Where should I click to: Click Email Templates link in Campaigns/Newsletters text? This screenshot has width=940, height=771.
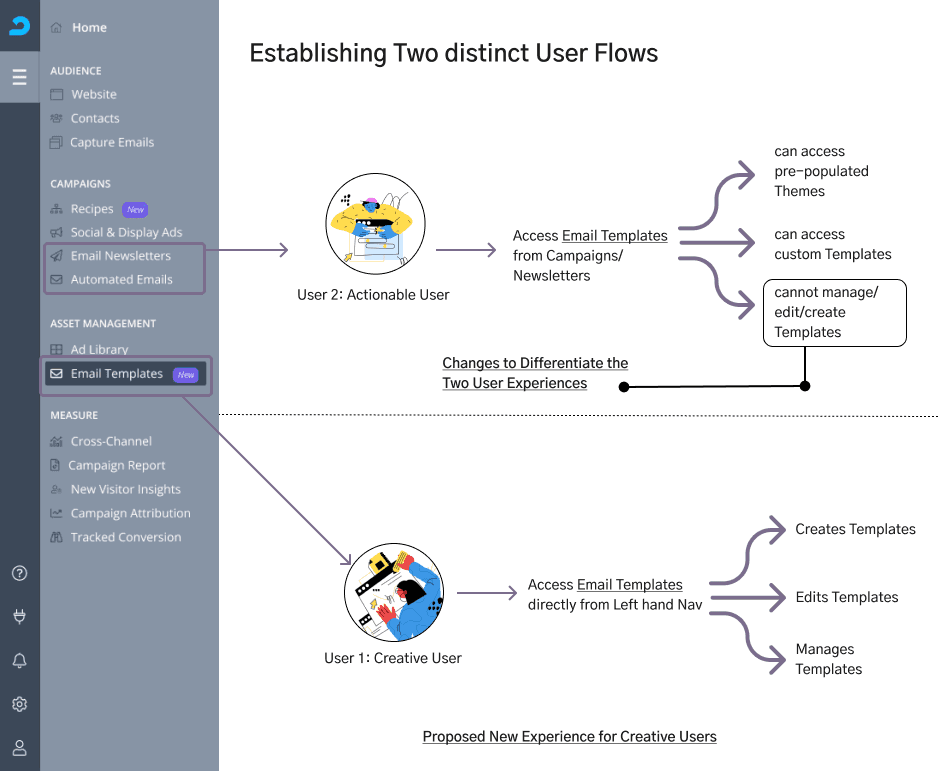pos(614,236)
